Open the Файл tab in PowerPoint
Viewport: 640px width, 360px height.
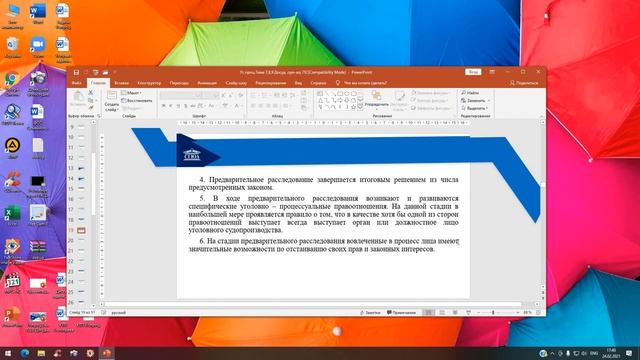pos(76,83)
